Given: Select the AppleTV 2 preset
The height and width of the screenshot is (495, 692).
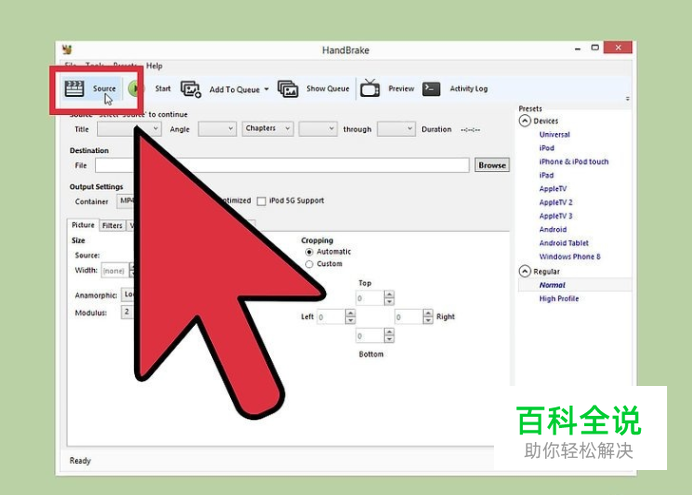Looking at the screenshot, I should tap(556, 202).
